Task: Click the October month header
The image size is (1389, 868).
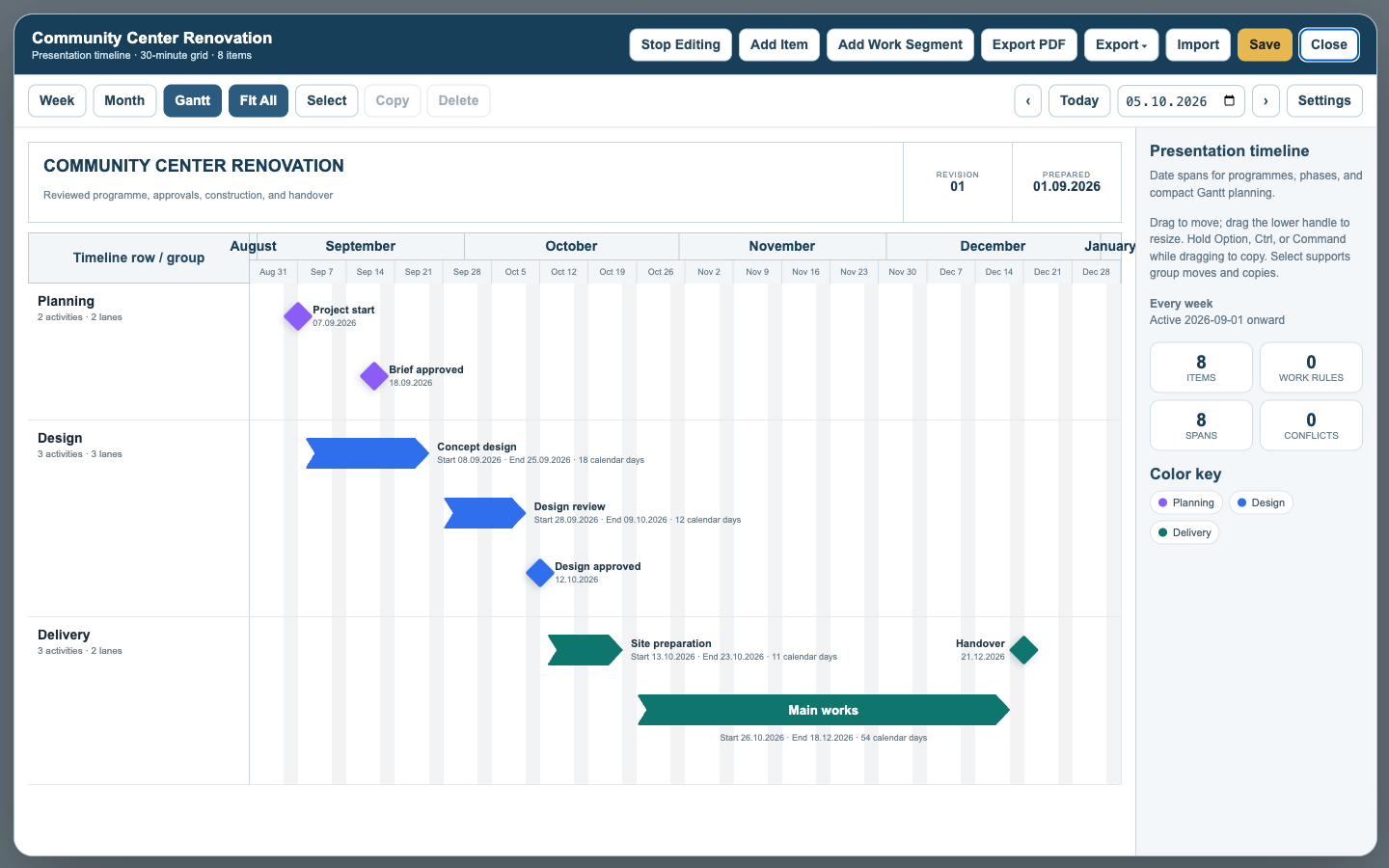Action: point(571,247)
